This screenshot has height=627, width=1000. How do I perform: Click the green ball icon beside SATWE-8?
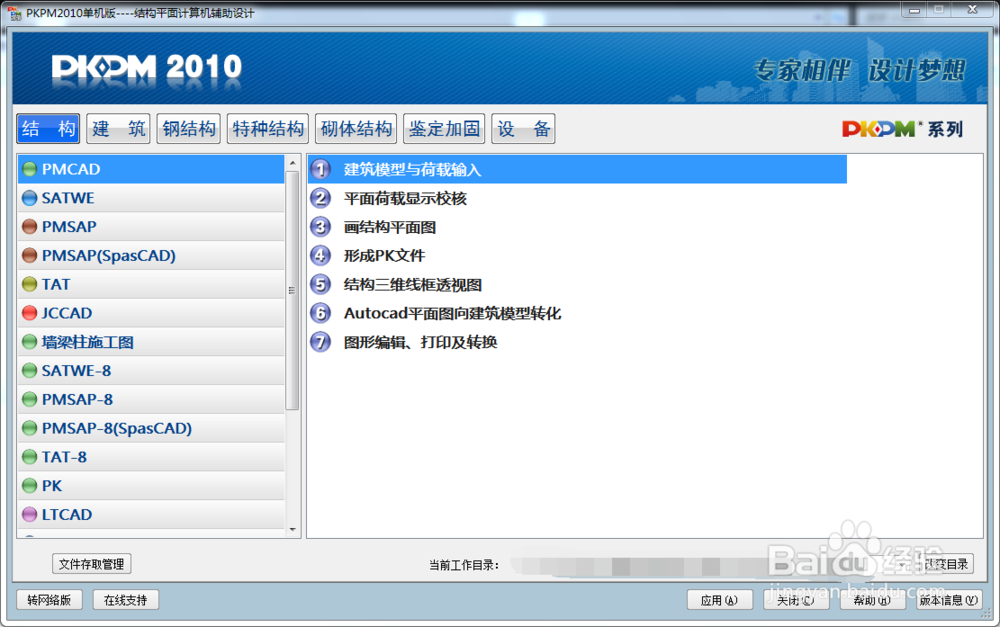[x=29, y=371]
